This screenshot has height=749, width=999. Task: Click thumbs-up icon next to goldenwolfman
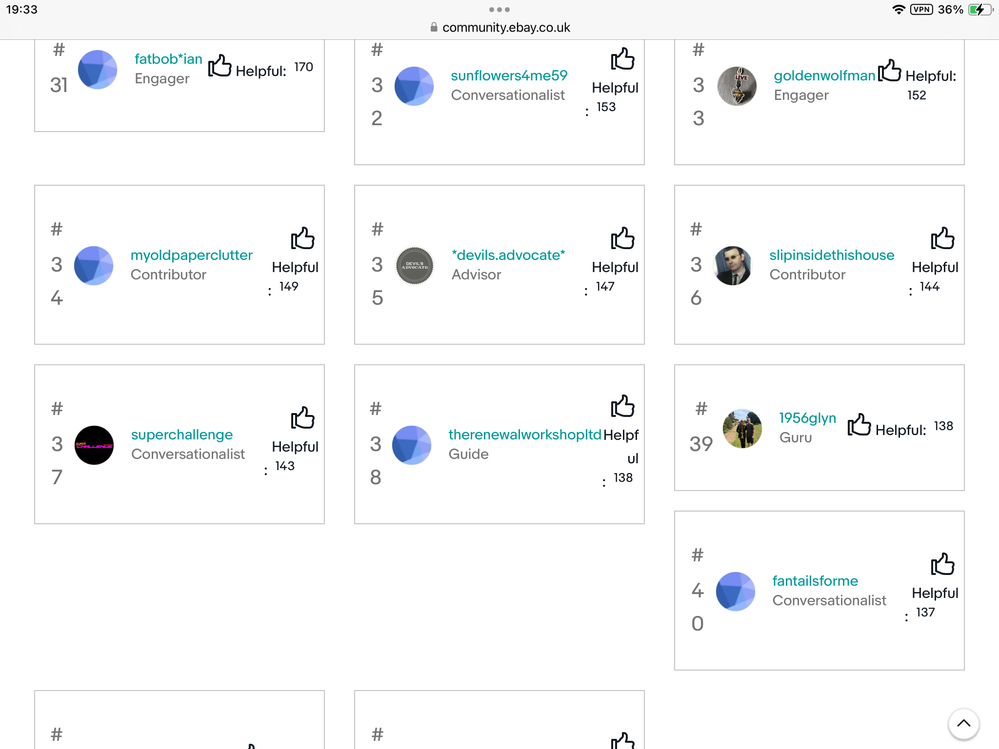[889, 72]
